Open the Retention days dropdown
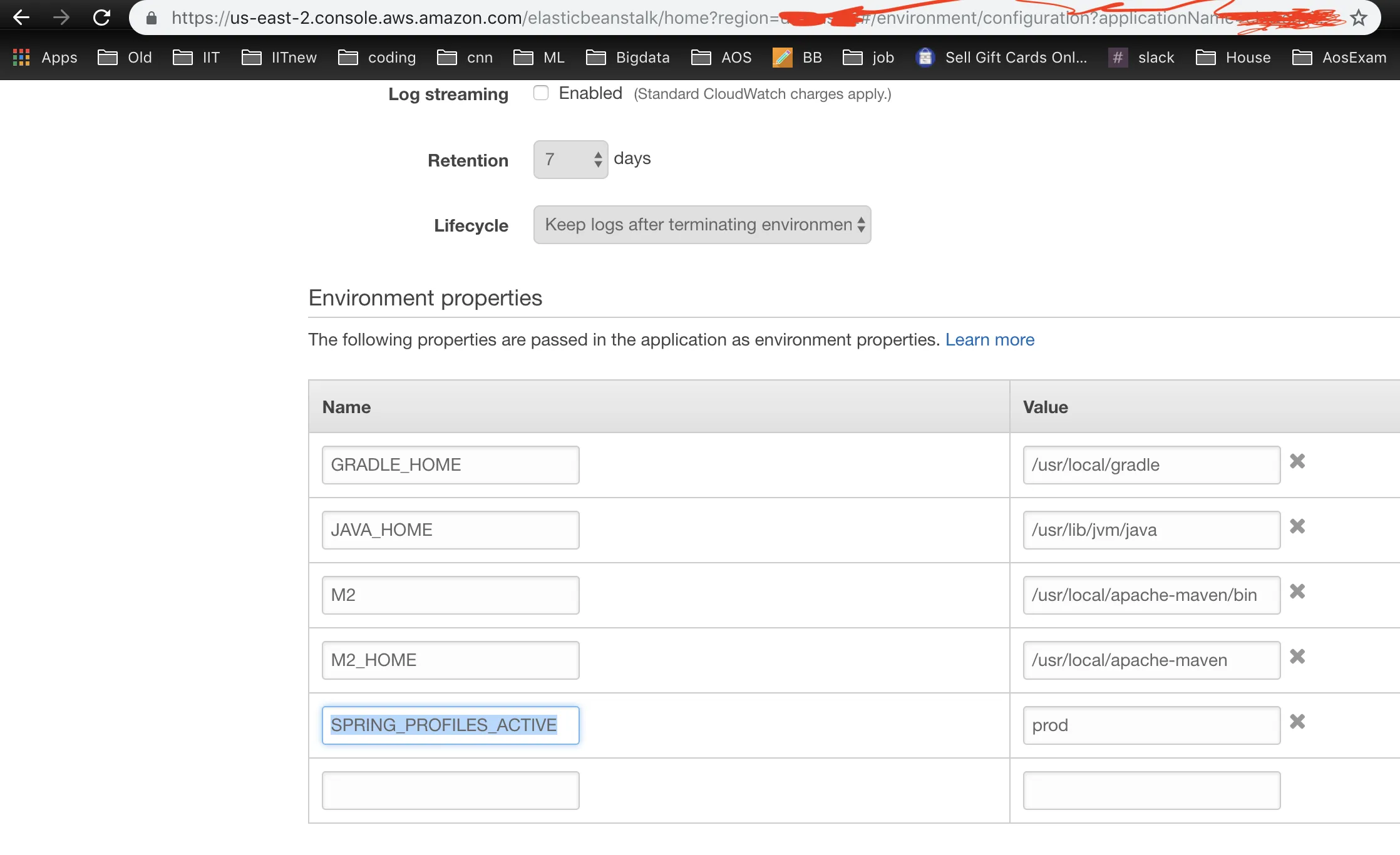The width and height of the screenshot is (1400, 855). (x=570, y=160)
